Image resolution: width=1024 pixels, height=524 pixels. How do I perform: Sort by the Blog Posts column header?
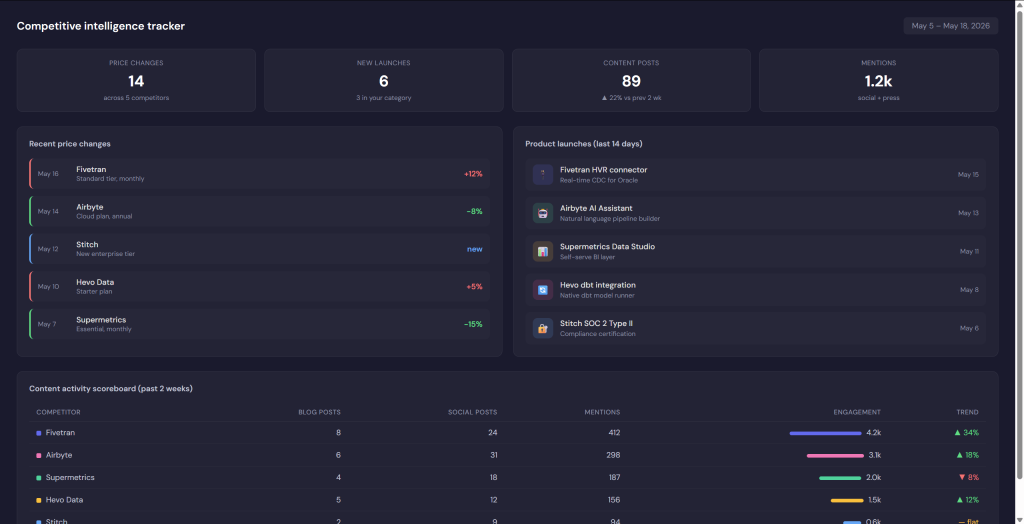[319, 412]
